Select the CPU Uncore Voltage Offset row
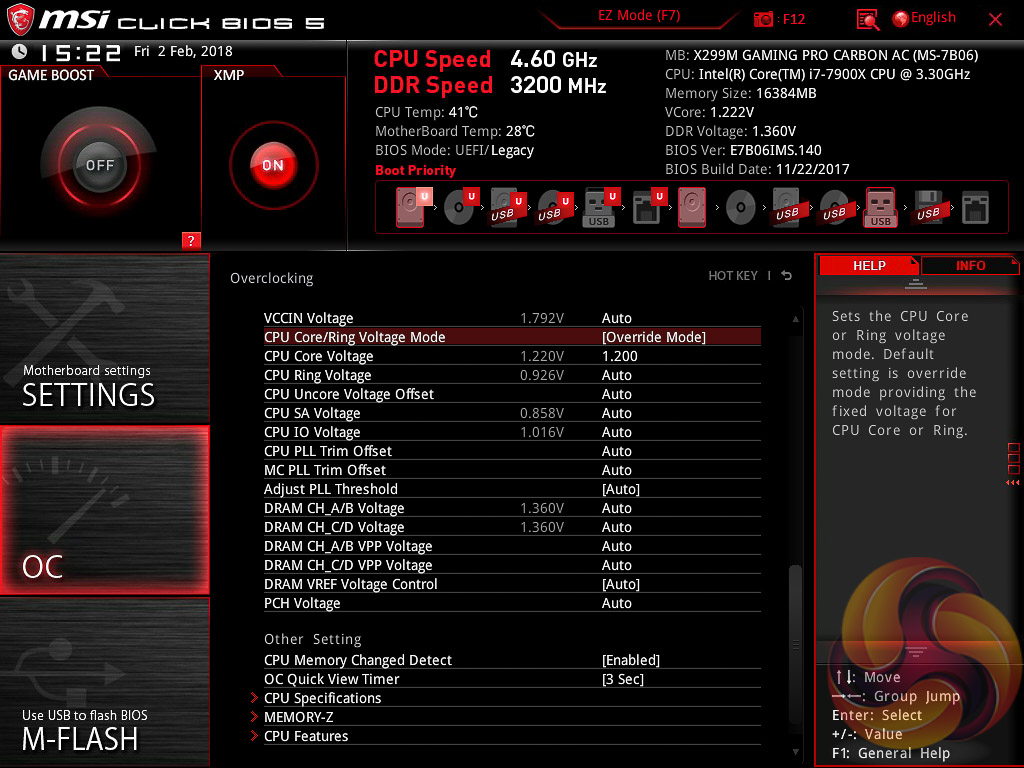This screenshot has height=768, width=1024. click(x=512, y=394)
